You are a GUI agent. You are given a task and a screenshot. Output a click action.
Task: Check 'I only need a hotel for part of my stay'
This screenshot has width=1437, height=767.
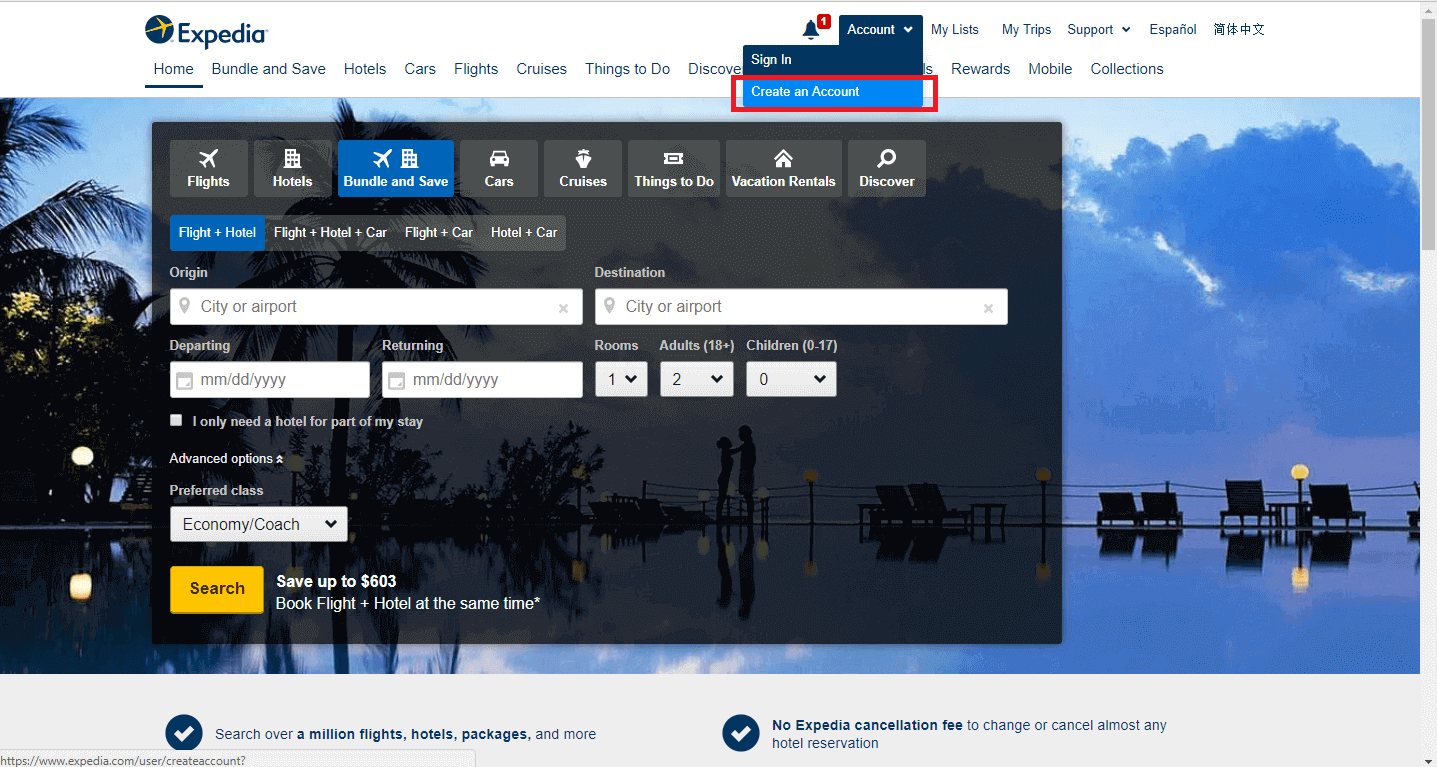tap(177, 420)
